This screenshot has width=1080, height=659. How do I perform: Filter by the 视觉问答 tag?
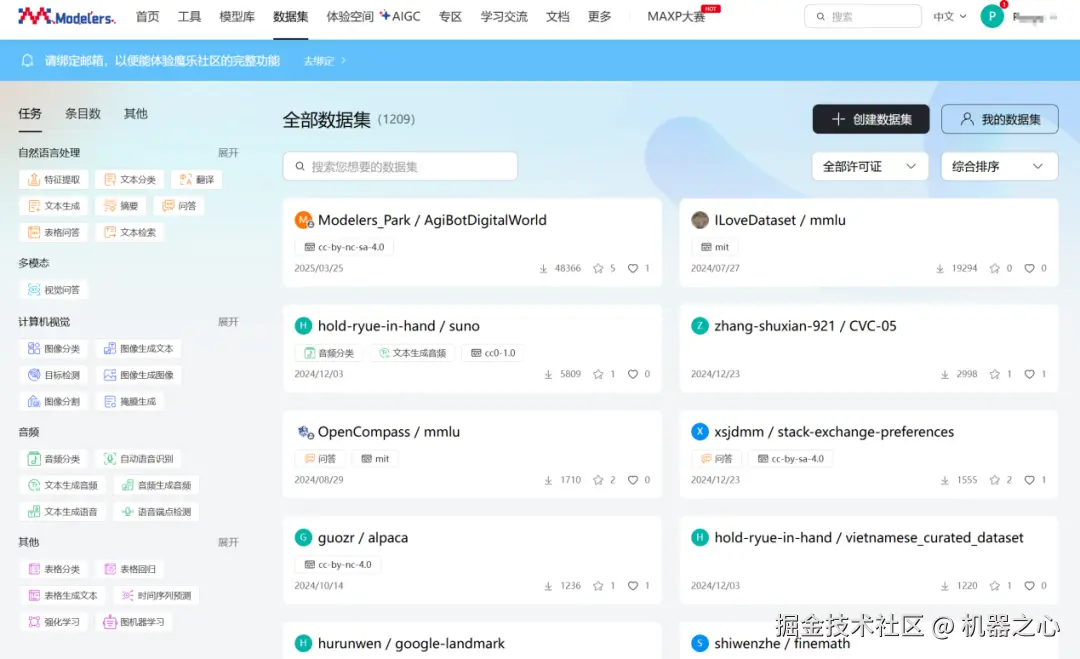(x=54, y=290)
